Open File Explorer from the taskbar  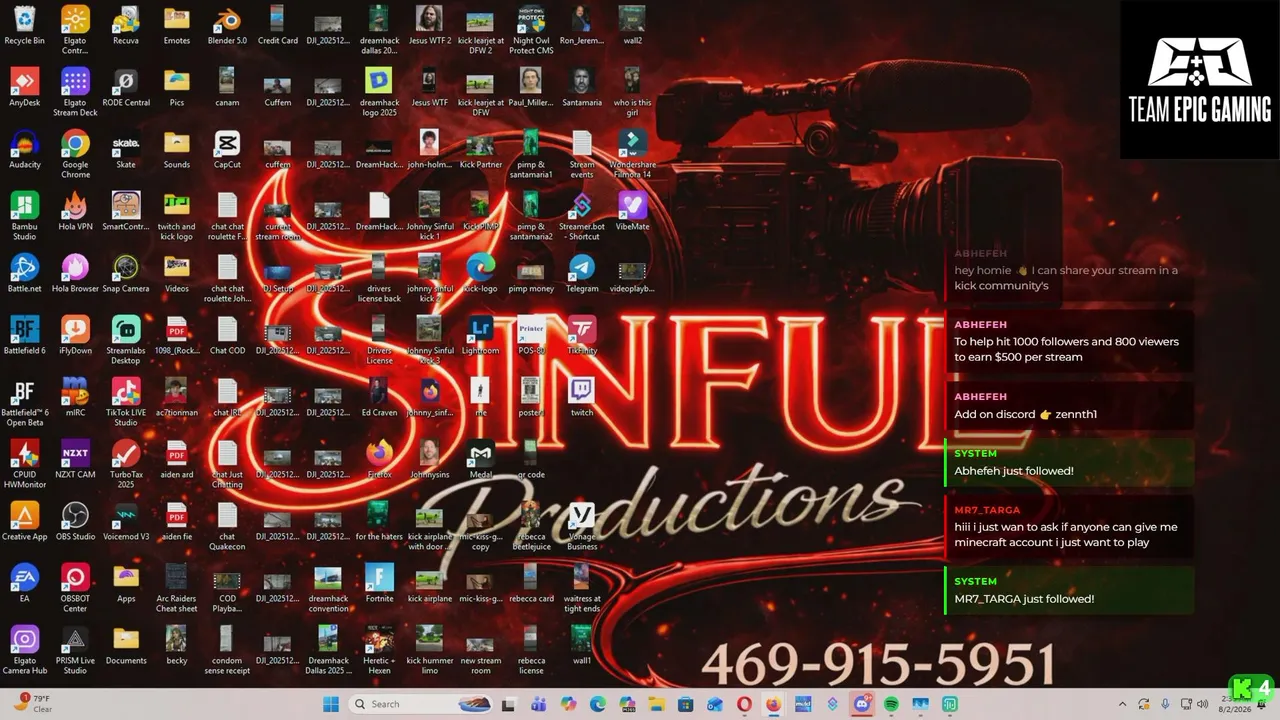pyautogui.click(x=656, y=704)
